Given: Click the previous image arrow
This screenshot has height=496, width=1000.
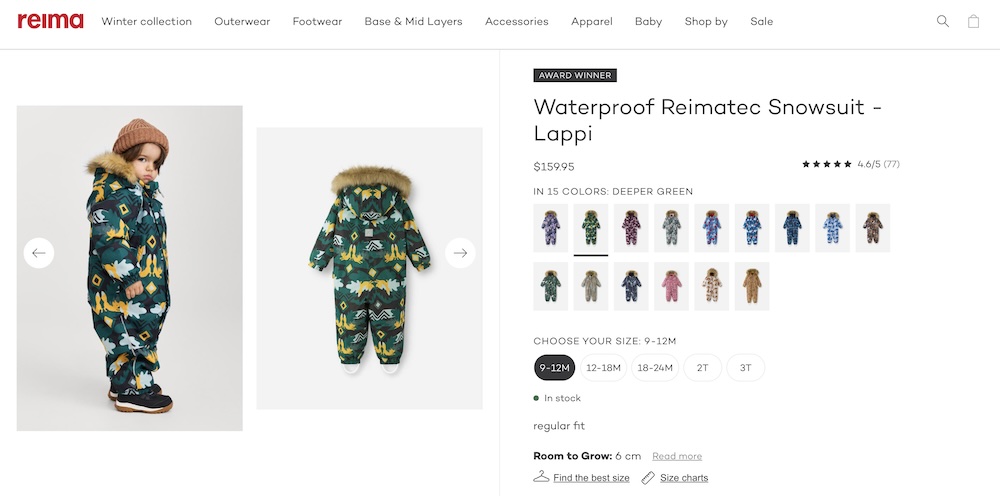Looking at the screenshot, I should point(39,253).
